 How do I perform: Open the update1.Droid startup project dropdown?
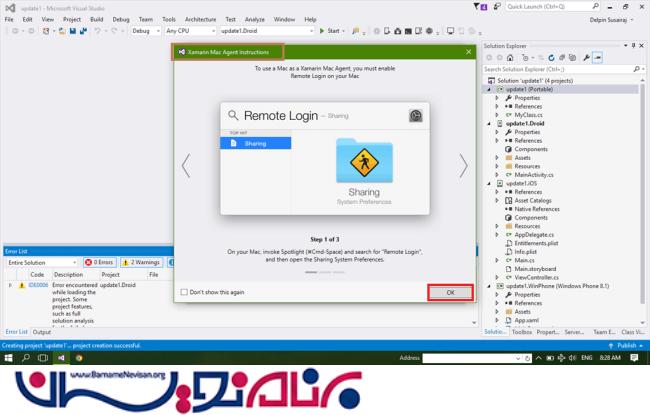click(267, 31)
